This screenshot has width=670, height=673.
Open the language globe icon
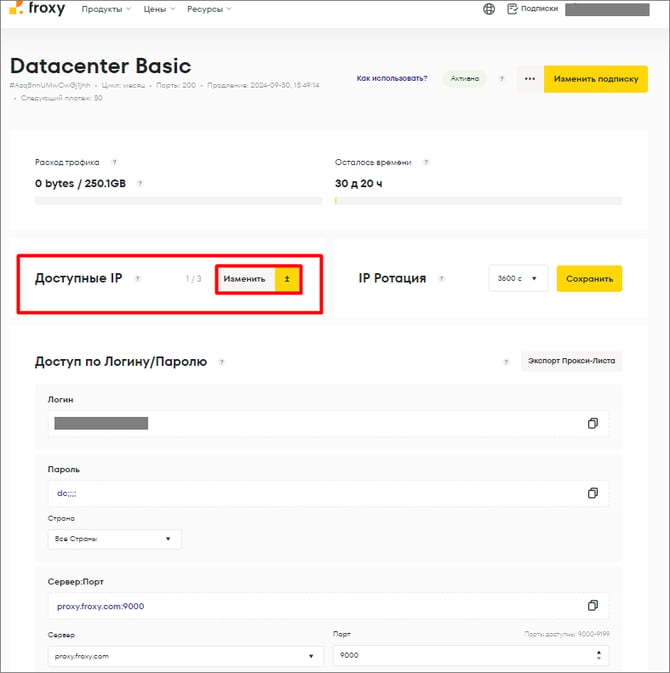tap(489, 9)
